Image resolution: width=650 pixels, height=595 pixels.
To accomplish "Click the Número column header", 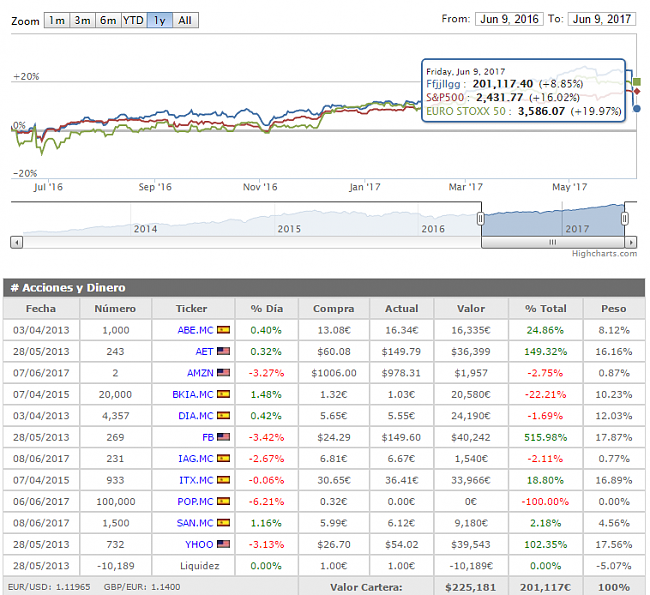I will [115, 309].
